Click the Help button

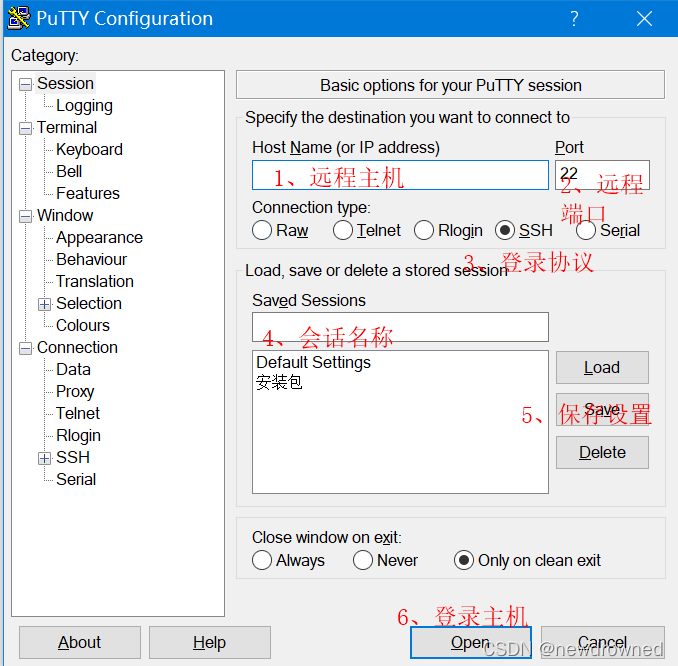pos(210,642)
